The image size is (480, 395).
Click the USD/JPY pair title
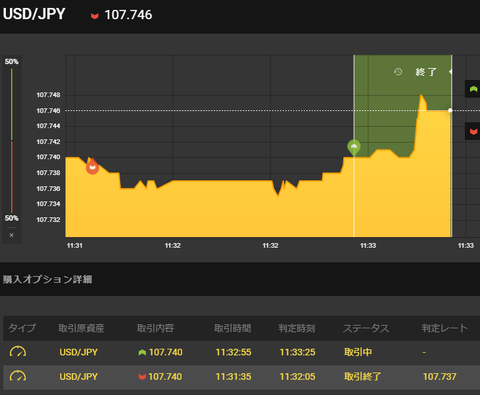[34, 14]
